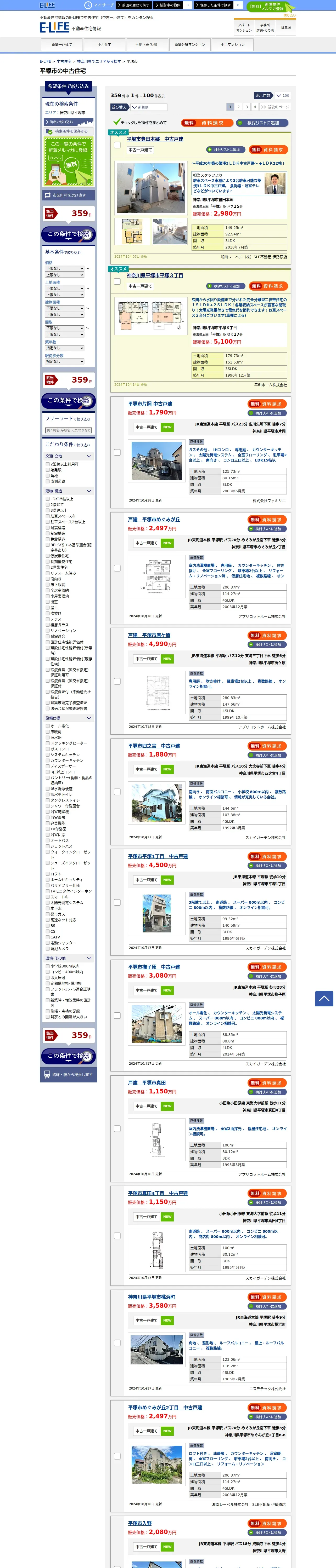Enable the LDK15帖以上 filter checkbox
This screenshot has width=336, height=1568.
point(48,499)
